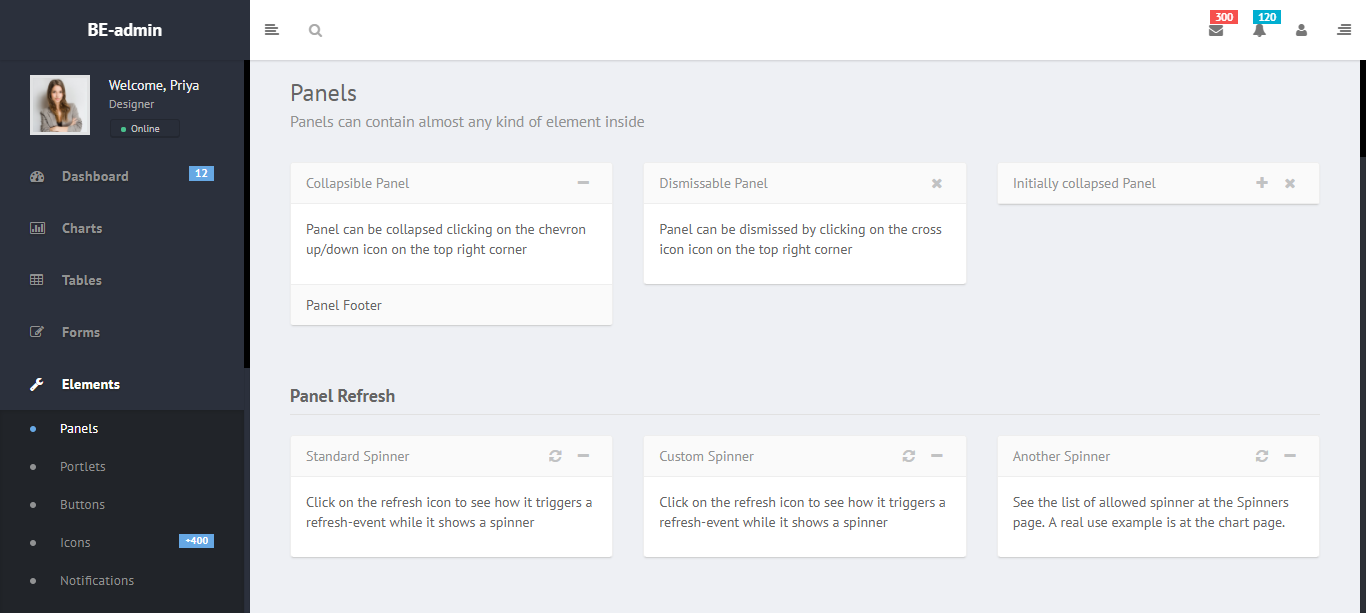The width and height of the screenshot is (1366, 613).
Task: Open the messages envelope icon
Action: (1216, 30)
